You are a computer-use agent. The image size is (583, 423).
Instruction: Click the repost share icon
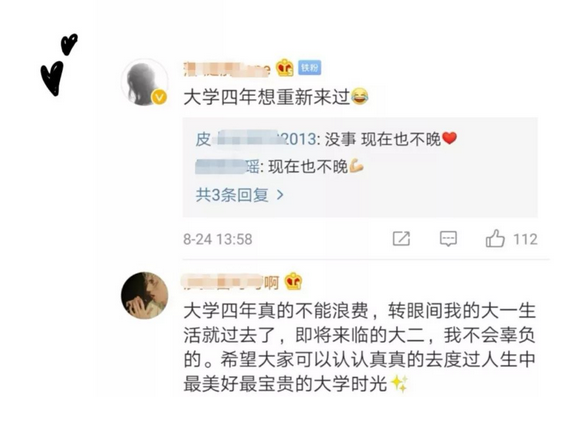tap(402, 239)
